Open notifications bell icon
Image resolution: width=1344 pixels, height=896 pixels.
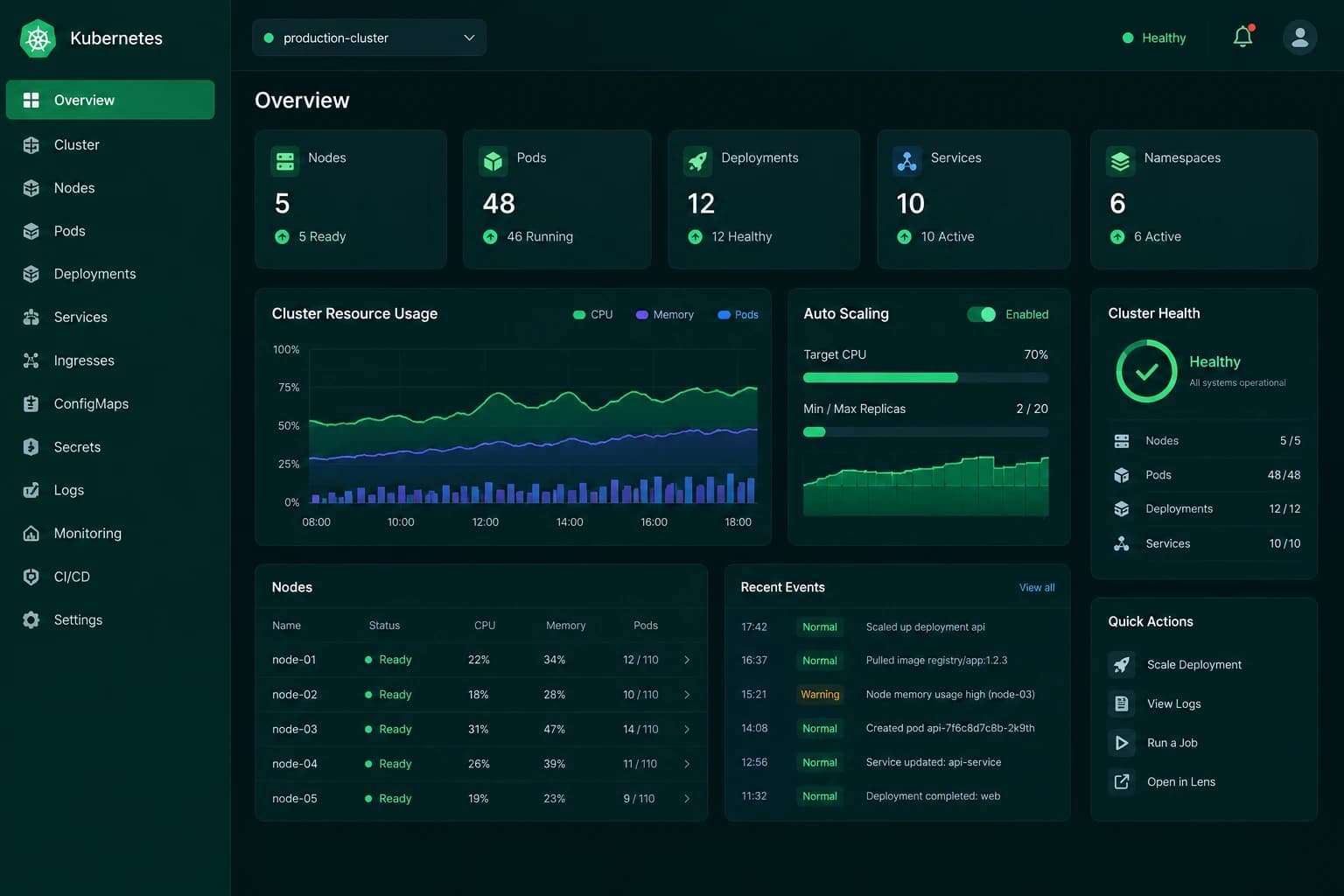click(x=1242, y=37)
